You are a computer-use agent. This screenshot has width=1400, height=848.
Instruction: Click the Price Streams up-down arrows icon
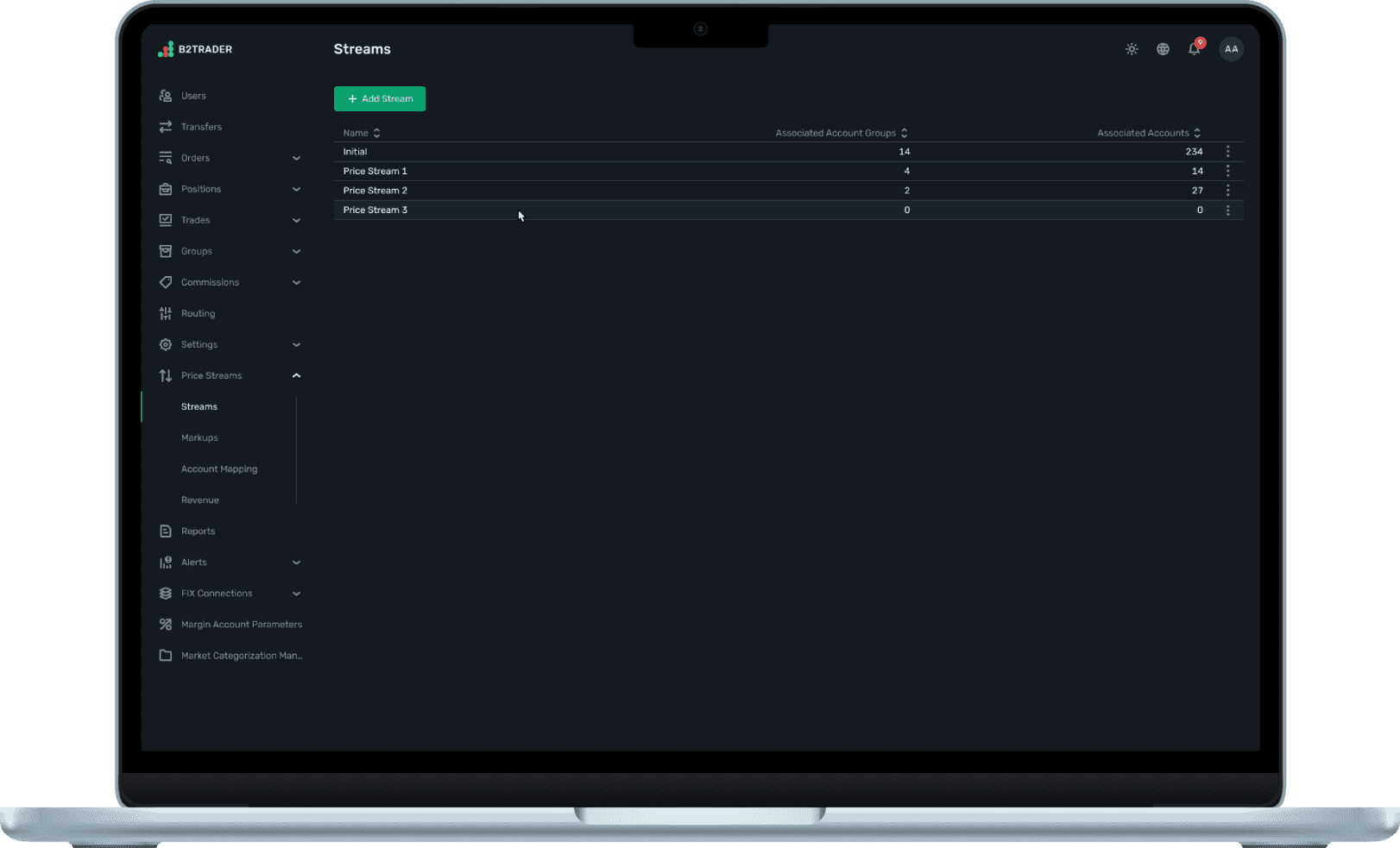[x=166, y=375]
